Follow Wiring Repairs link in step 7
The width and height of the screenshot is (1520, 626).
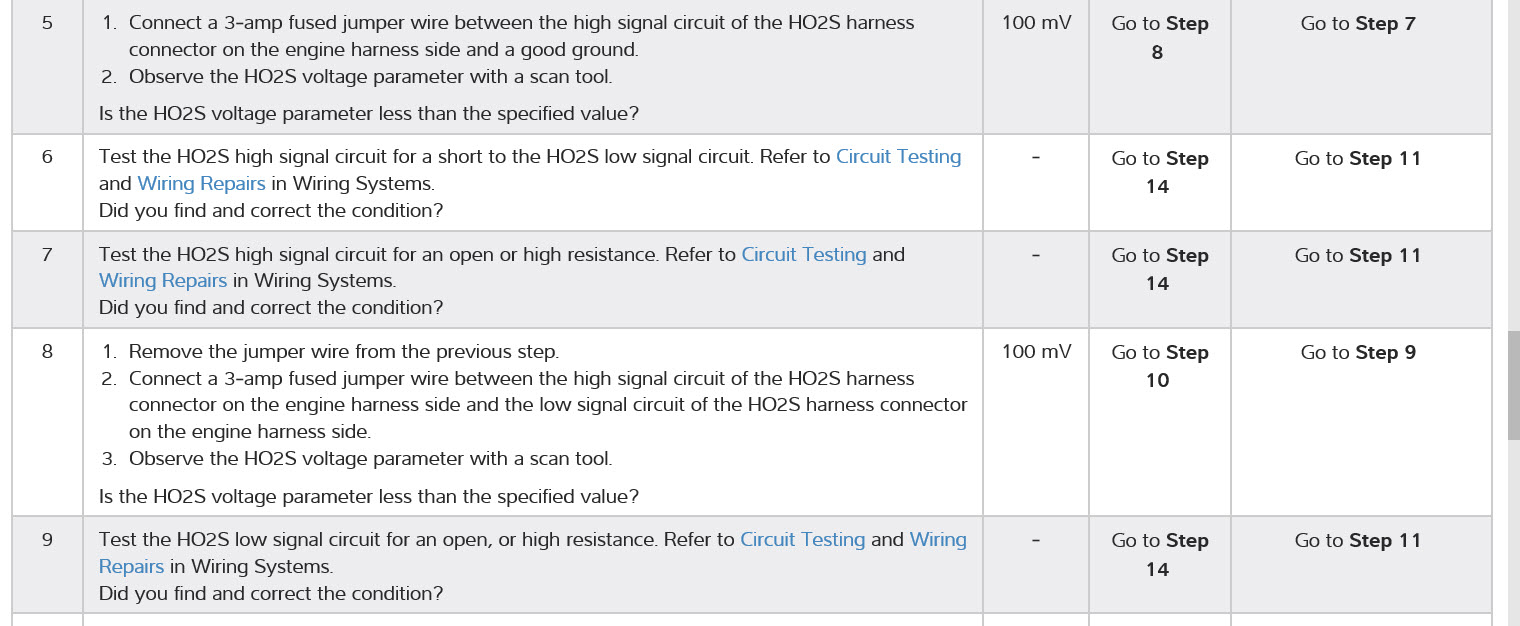click(162, 281)
